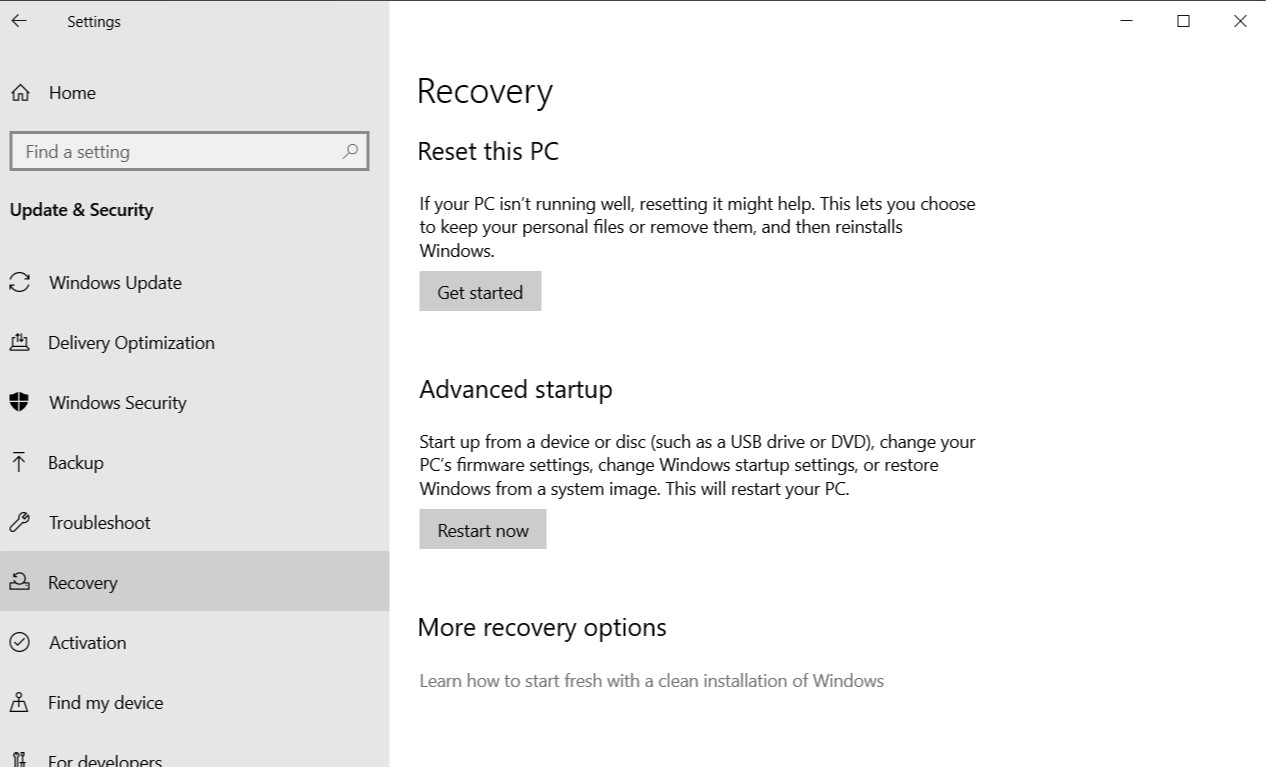Image resolution: width=1266 pixels, height=767 pixels.
Task: Click the Backup upward arrow icon
Action: (19, 462)
